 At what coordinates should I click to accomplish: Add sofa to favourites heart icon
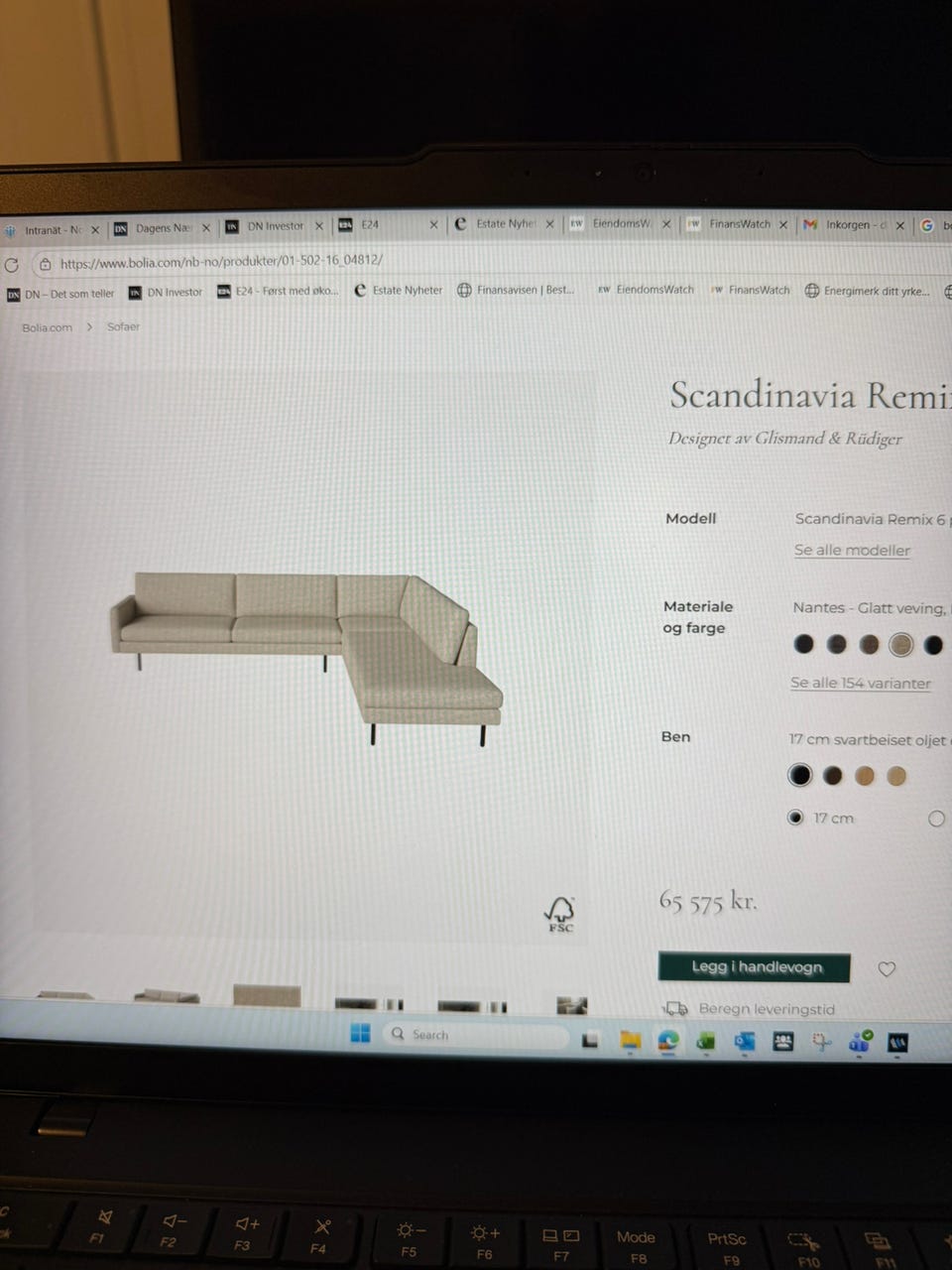pyautogui.click(x=887, y=968)
